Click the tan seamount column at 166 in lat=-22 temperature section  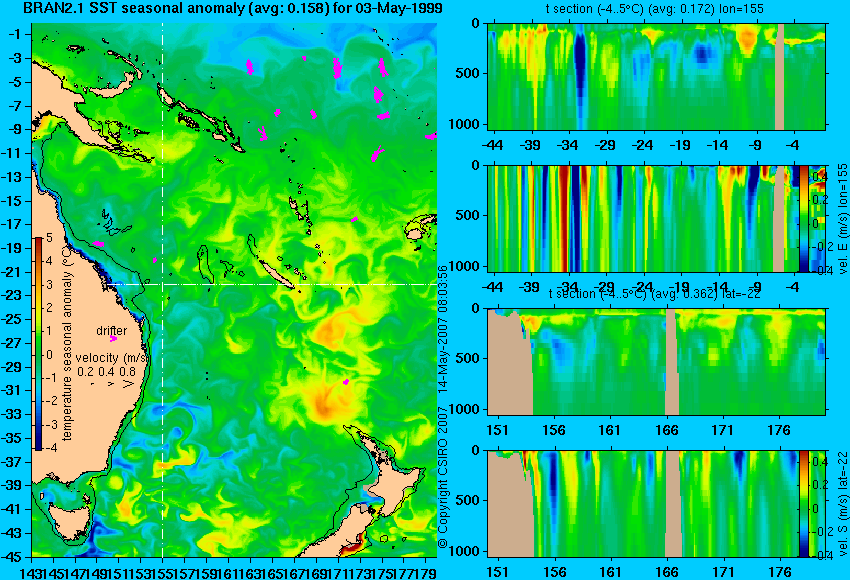click(672, 362)
